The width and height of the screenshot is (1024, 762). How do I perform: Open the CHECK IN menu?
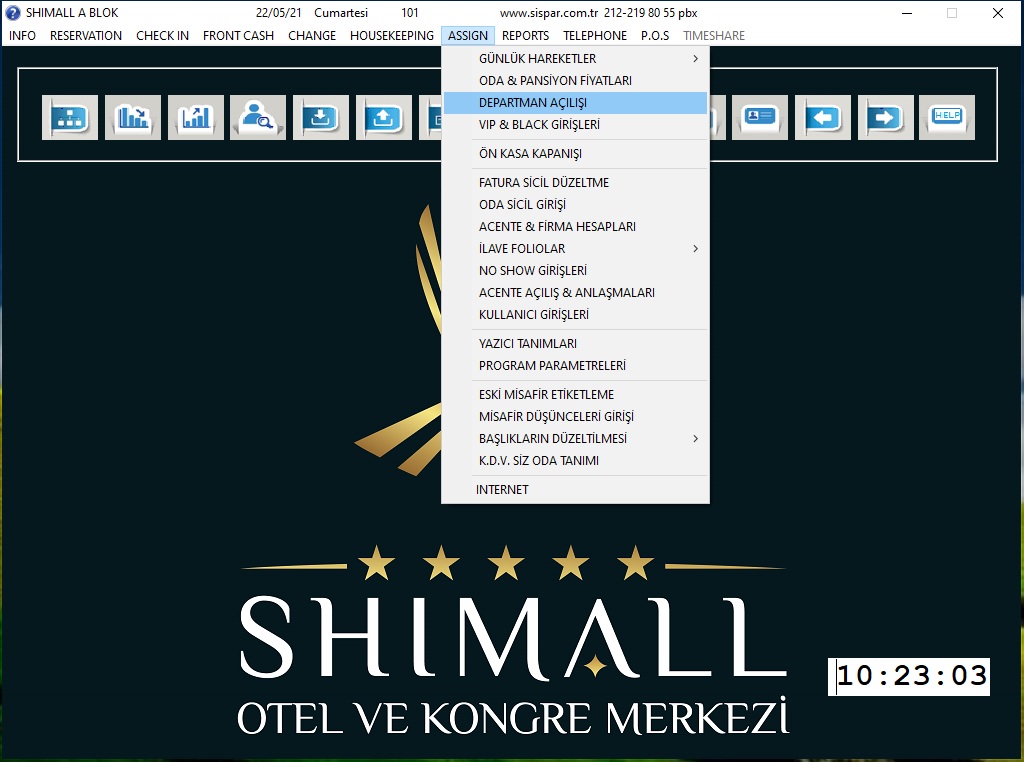point(163,36)
